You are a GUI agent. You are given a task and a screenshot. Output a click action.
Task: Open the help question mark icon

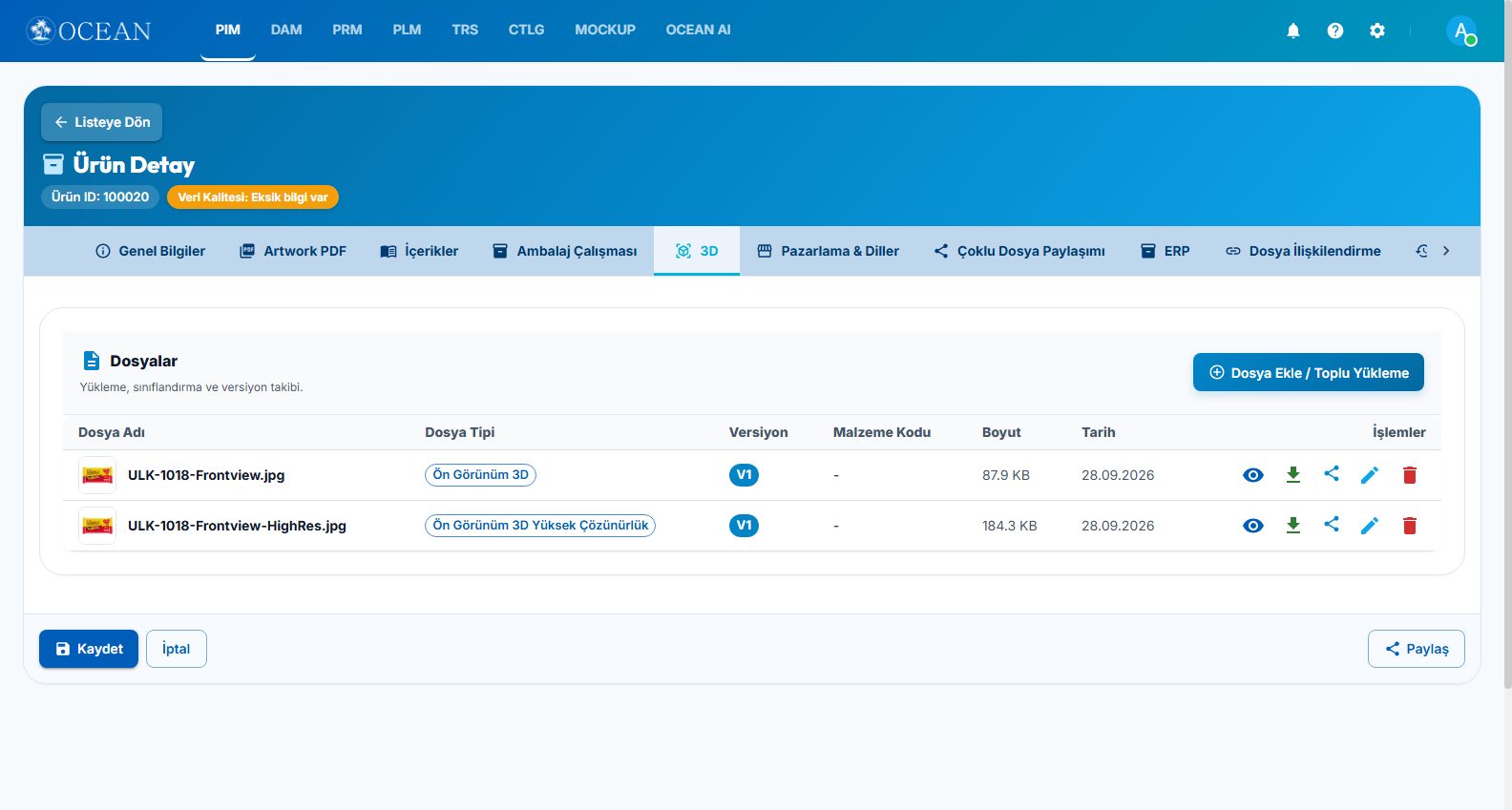tap(1335, 31)
